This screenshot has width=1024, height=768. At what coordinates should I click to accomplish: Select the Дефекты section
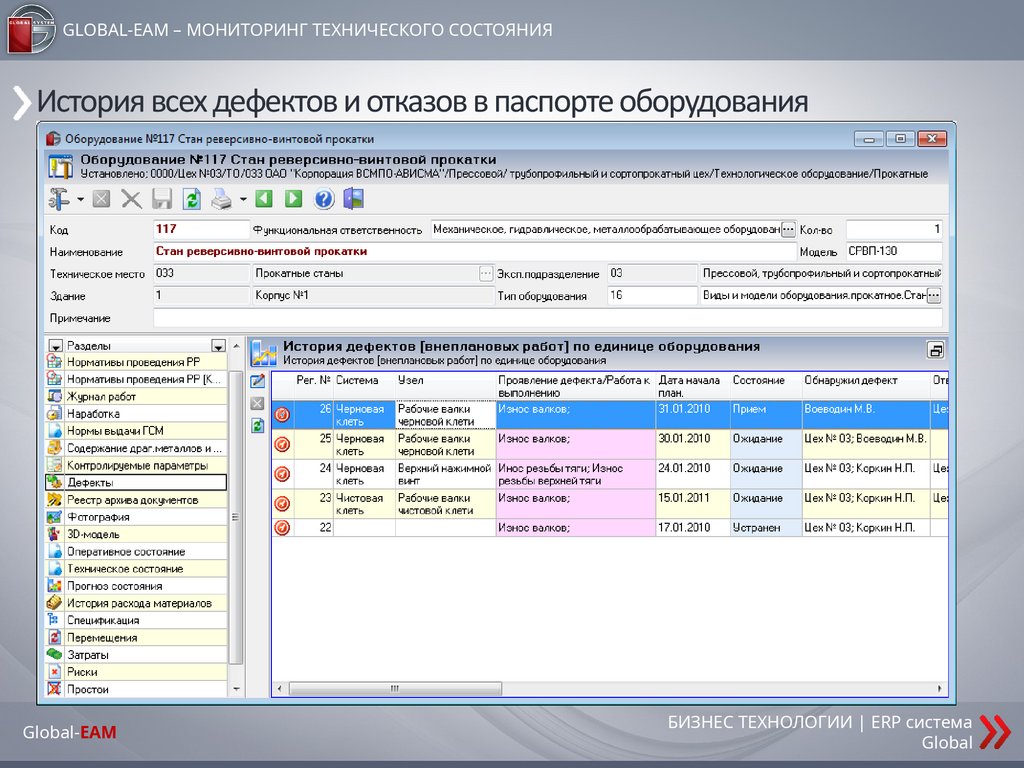pos(136,483)
